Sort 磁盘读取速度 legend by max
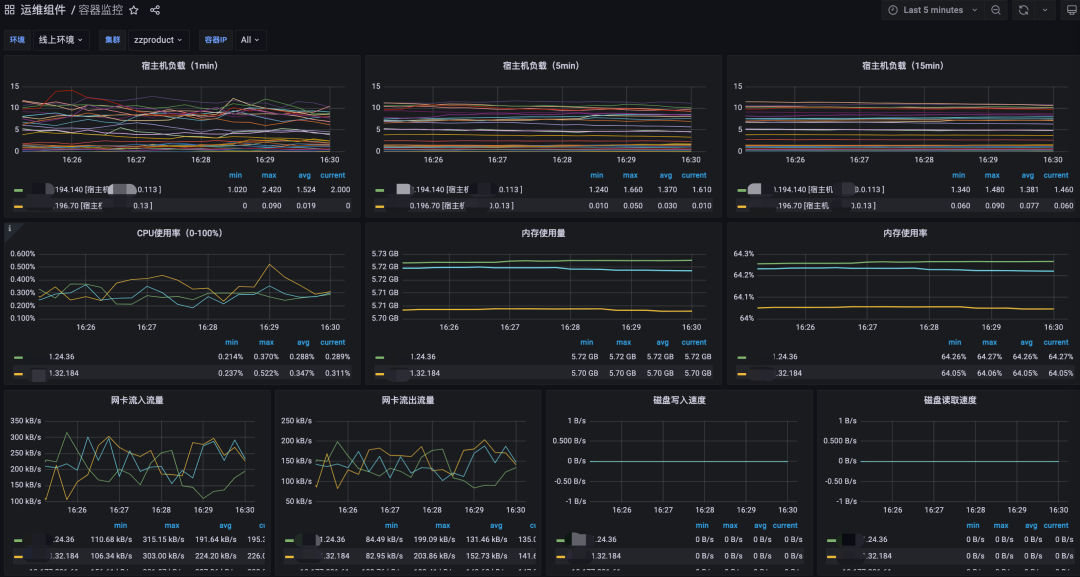The image size is (1080, 577). [1001, 525]
